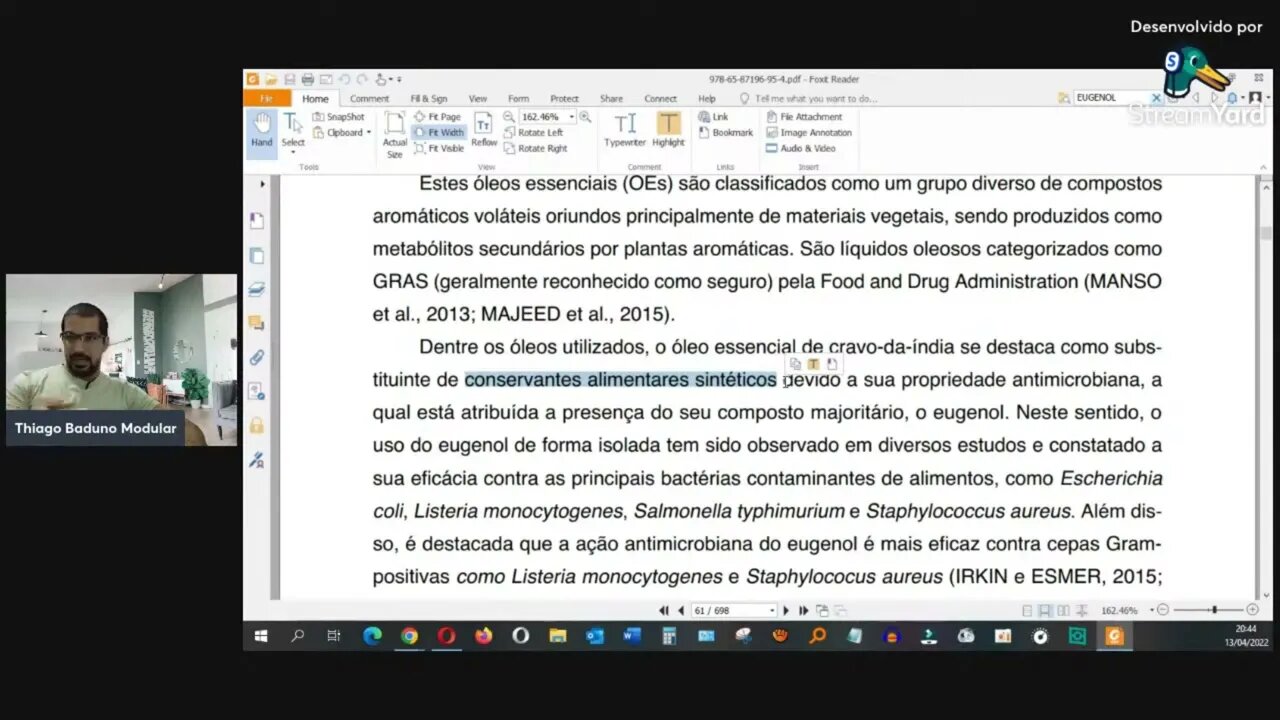Viewport: 1280px width, 720px height.
Task: Open the File menu
Action: pyautogui.click(x=267, y=98)
